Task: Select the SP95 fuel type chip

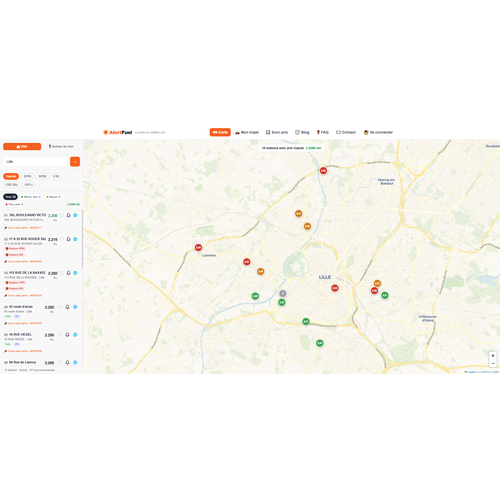Action: 27,176
